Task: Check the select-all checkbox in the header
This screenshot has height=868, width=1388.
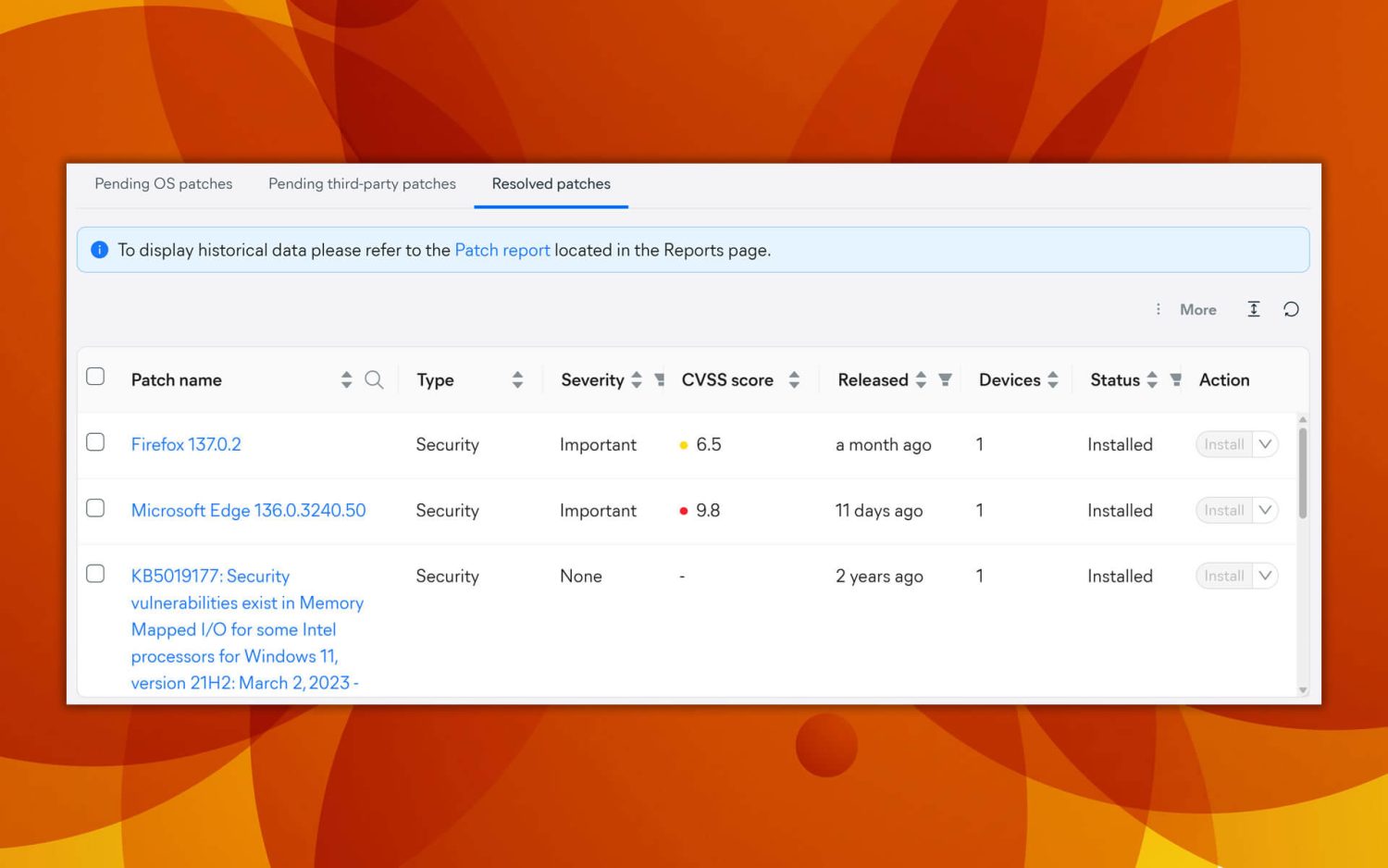Action: coord(95,376)
